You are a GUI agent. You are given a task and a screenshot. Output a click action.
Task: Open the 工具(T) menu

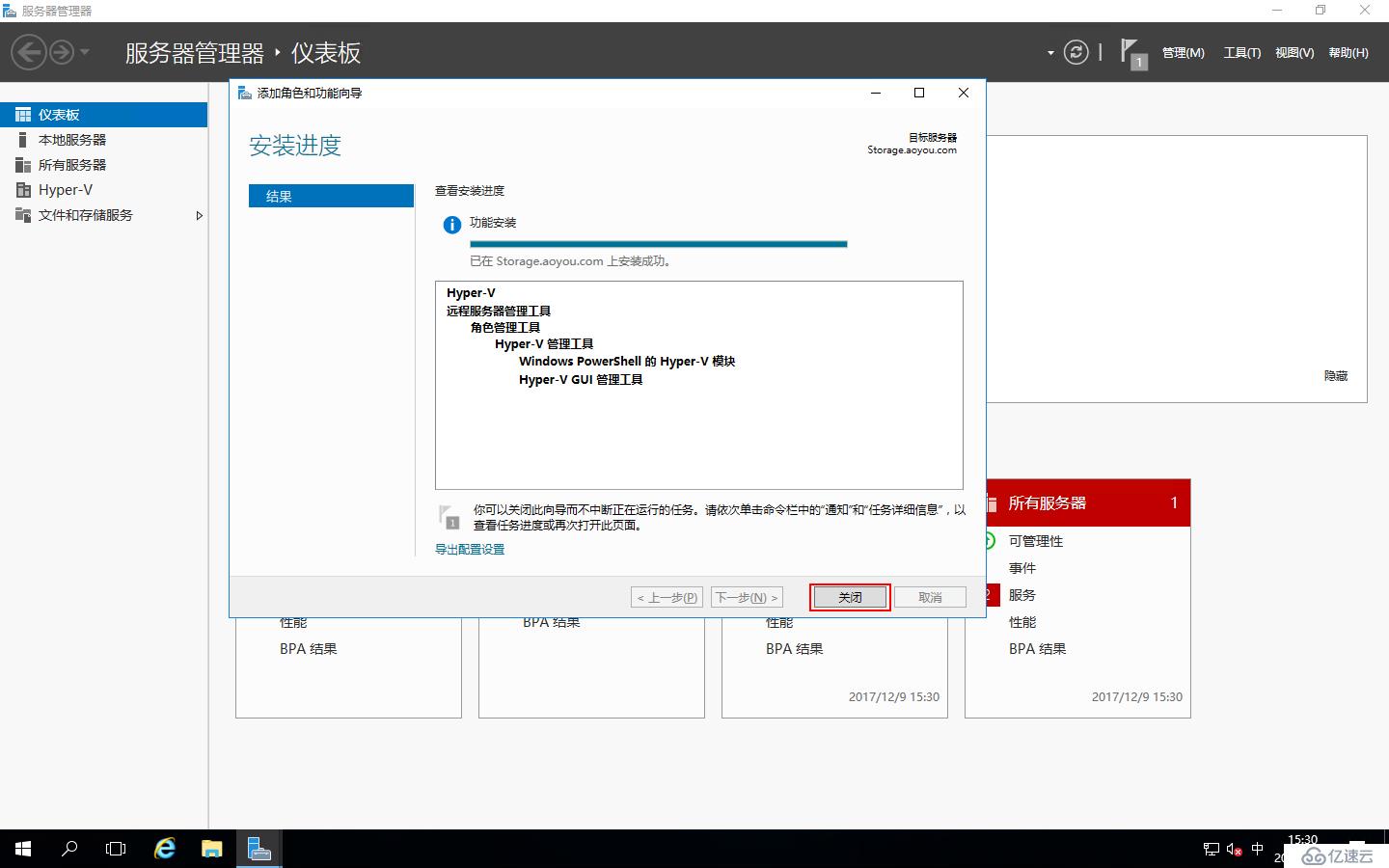pyautogui.click(x=1242, y=53)
